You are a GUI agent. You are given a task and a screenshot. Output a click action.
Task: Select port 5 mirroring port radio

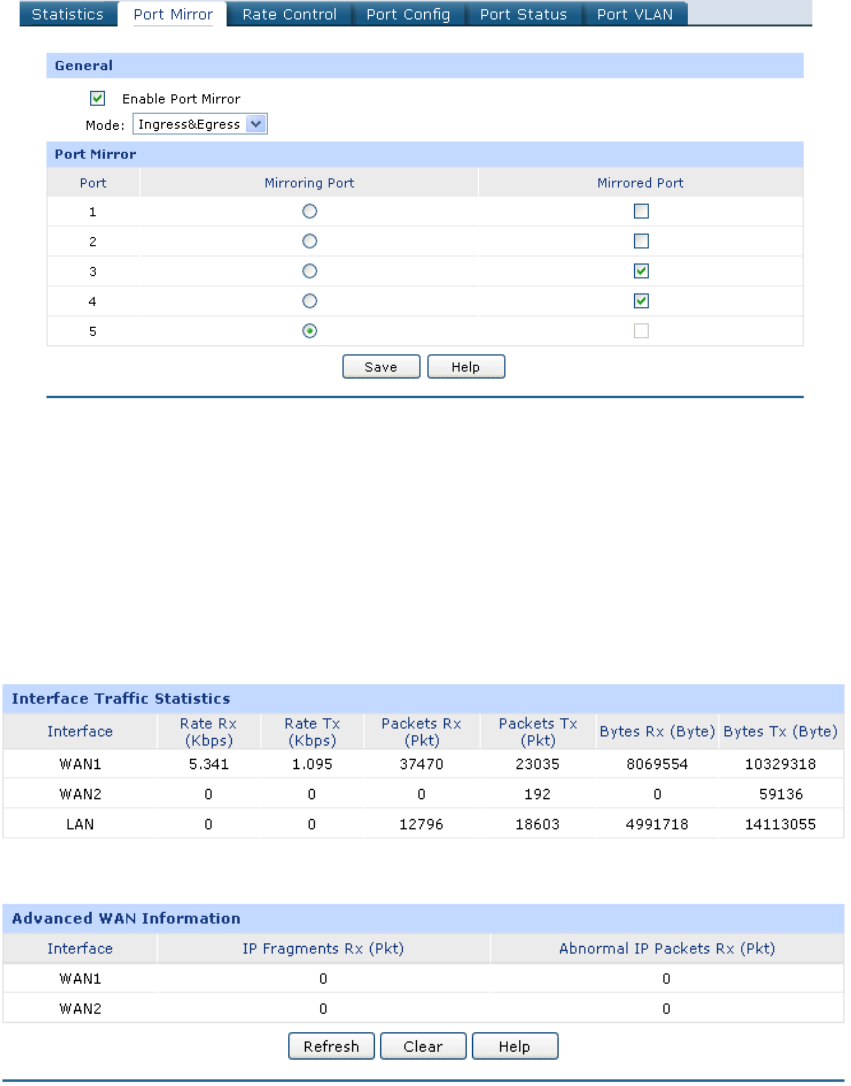(x=310, y=331)
